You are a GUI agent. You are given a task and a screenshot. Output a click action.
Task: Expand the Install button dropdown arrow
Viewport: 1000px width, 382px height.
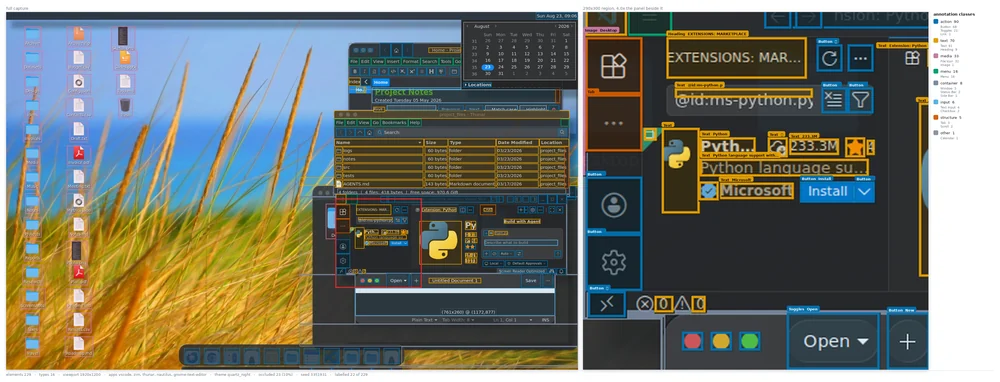(x=405, y=243)
